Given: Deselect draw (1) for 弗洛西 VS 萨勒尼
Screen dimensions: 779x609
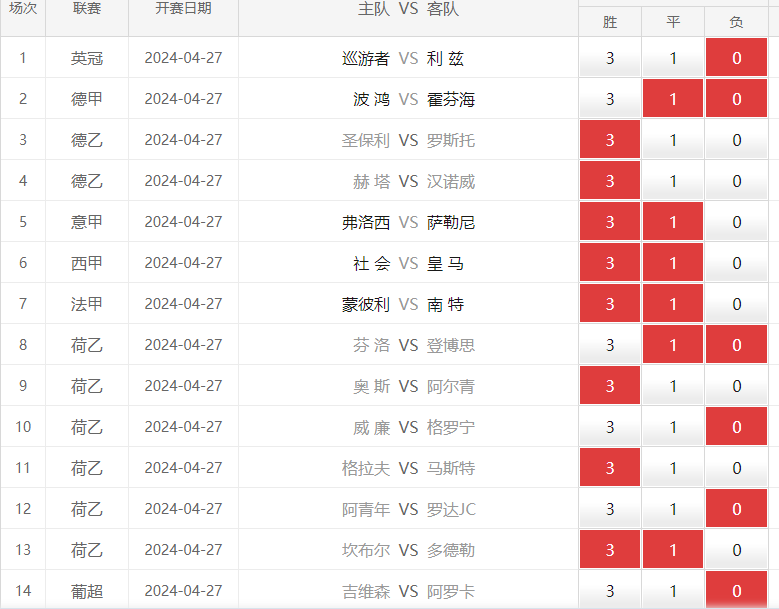Looking at the screenshot, I should coord(673,222).
